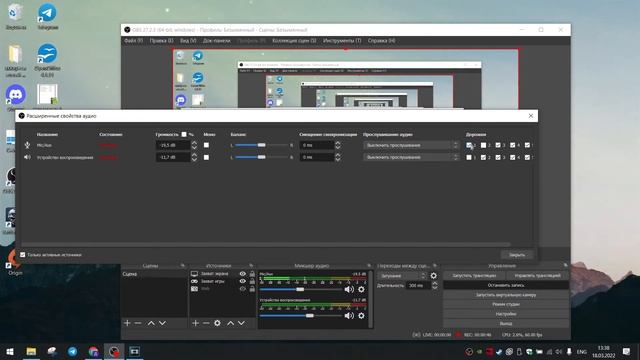
Task: Open the Mic/Aux gear menu in the mixer
Action: tap(361, 289)
